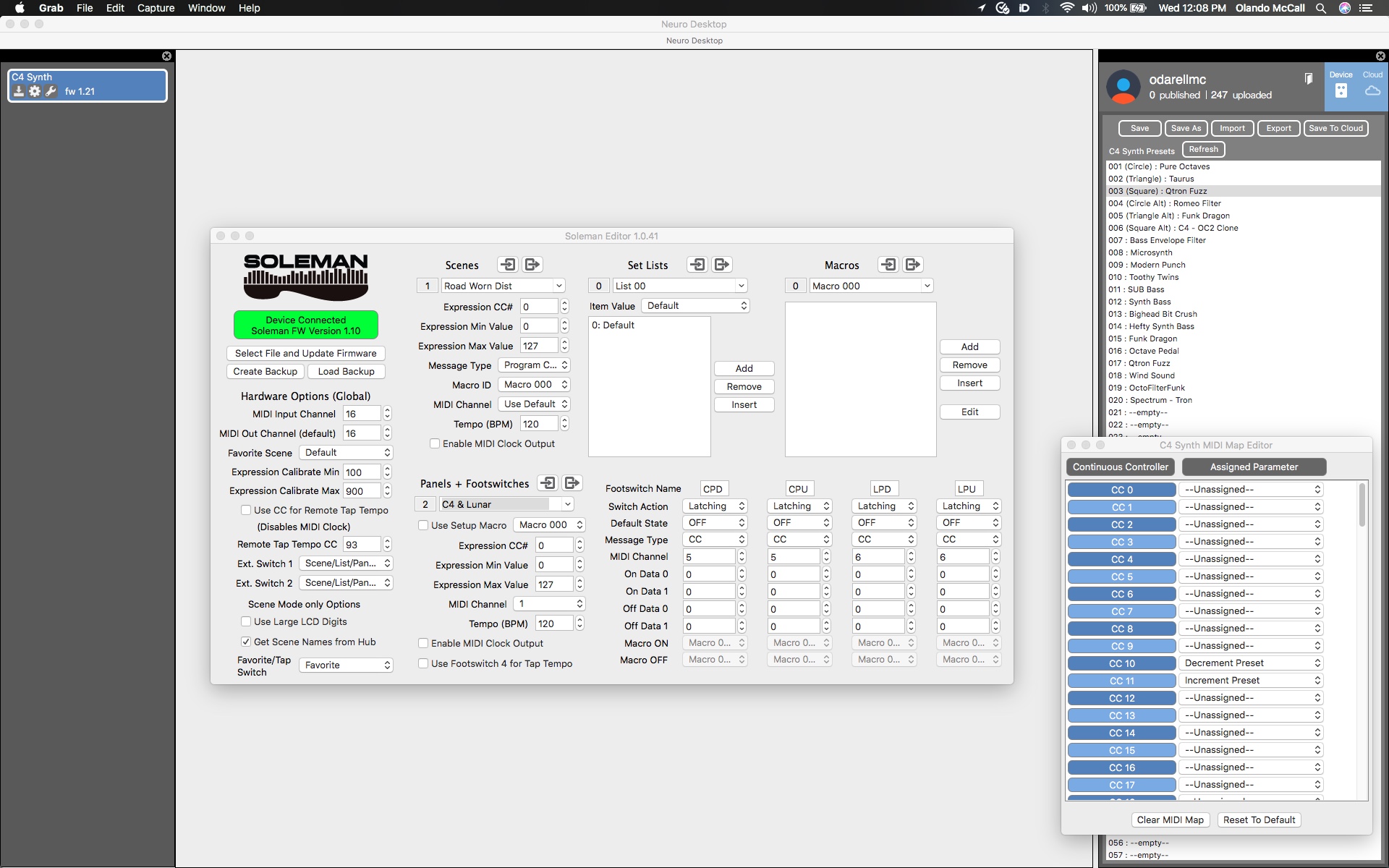The height and width of the screenshot is (868, 1389).
Task: Open the Window menu
Action: (x=206, y=8)
